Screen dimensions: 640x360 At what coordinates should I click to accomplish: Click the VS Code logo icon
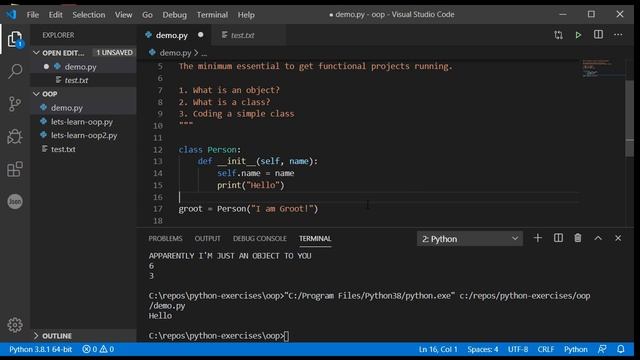click(x=11, y=15)
